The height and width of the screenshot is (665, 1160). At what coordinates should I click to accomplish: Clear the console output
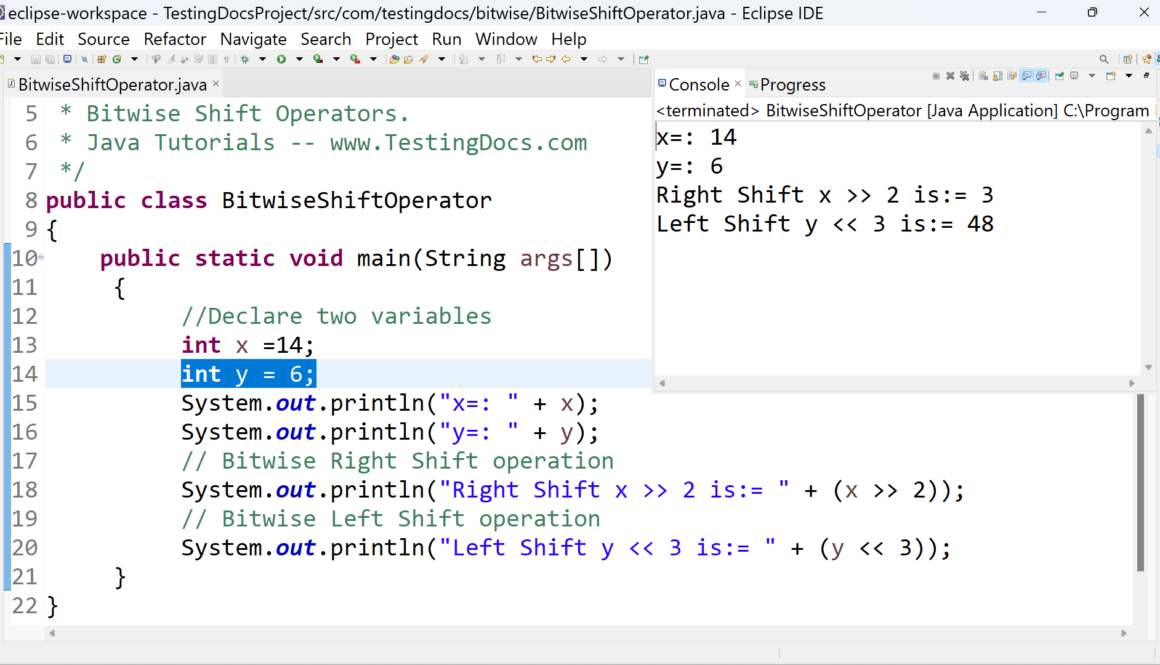point(984,76)
